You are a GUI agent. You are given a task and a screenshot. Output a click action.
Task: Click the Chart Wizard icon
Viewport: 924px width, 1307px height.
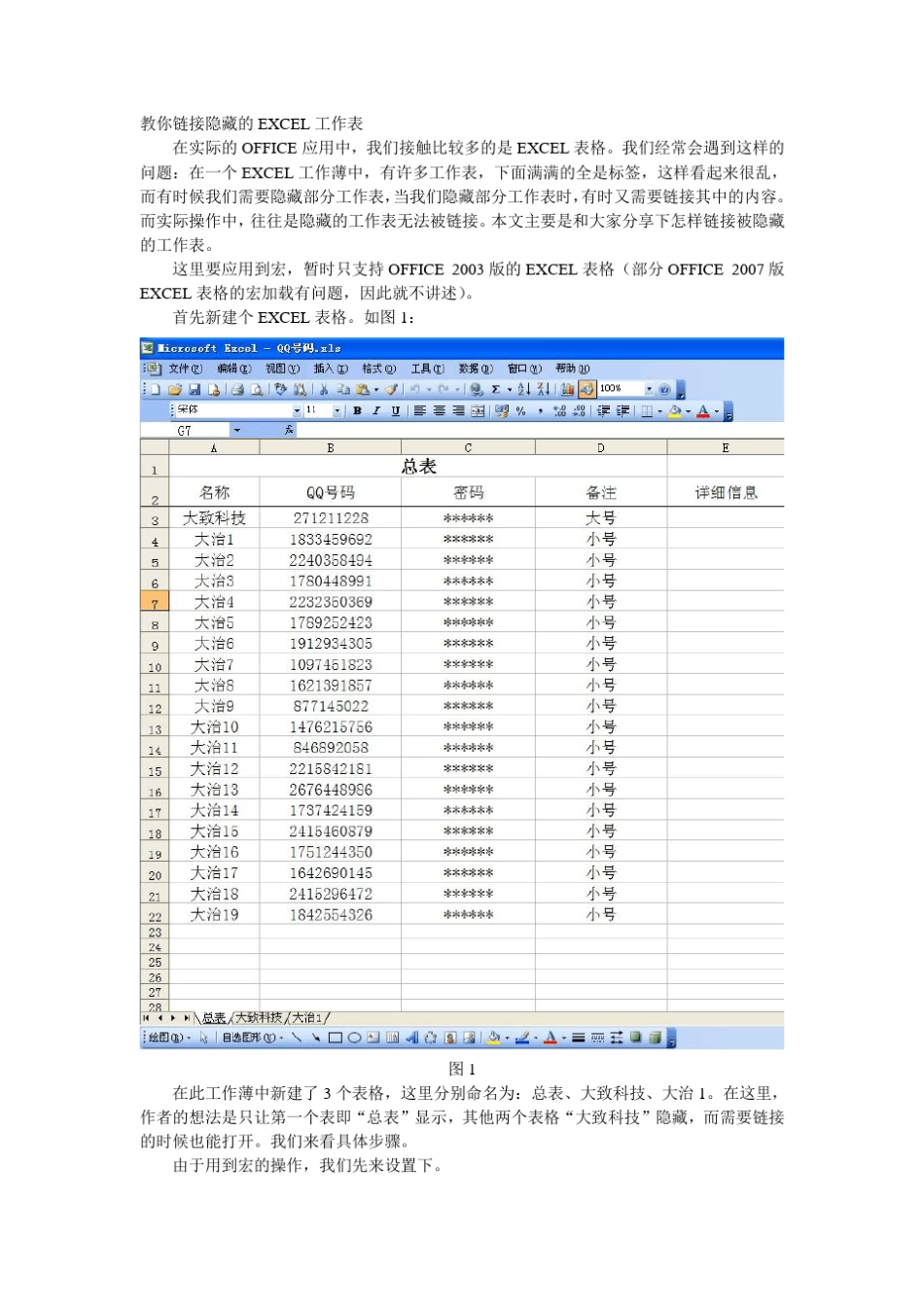click(x=567, y=389)
